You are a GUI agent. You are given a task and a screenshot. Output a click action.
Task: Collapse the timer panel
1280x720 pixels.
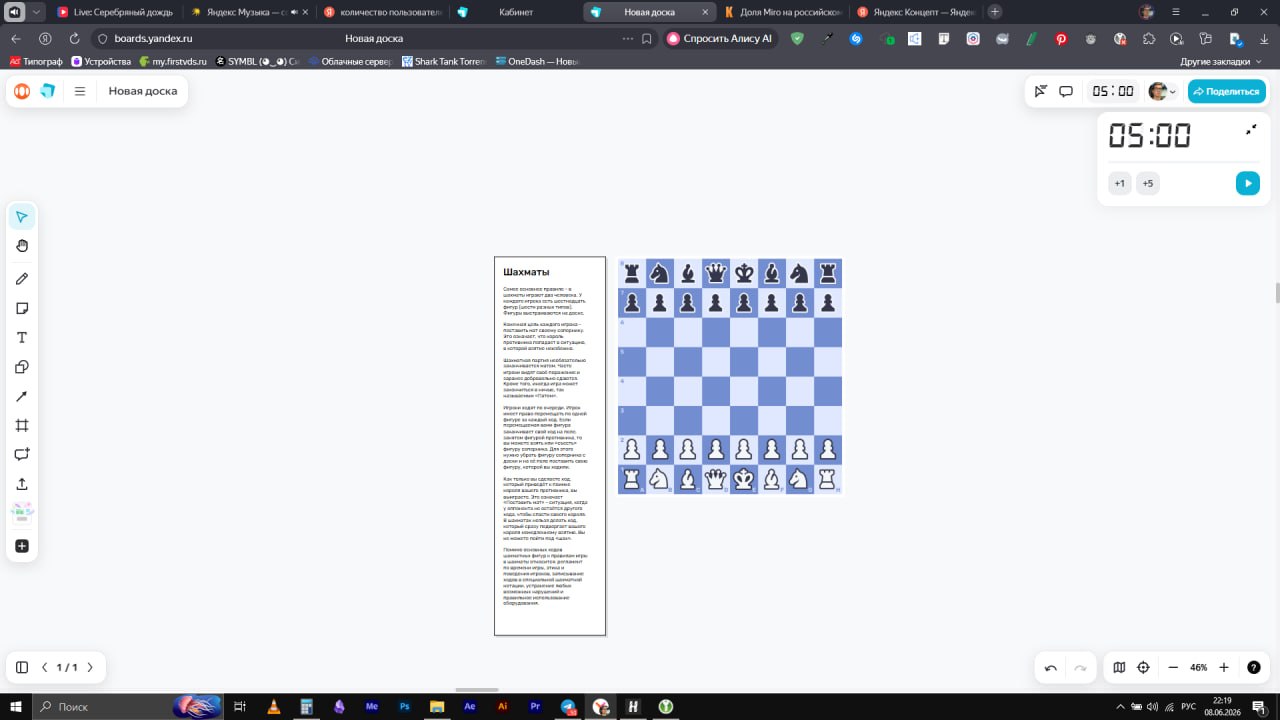[x=1250, y=130]
